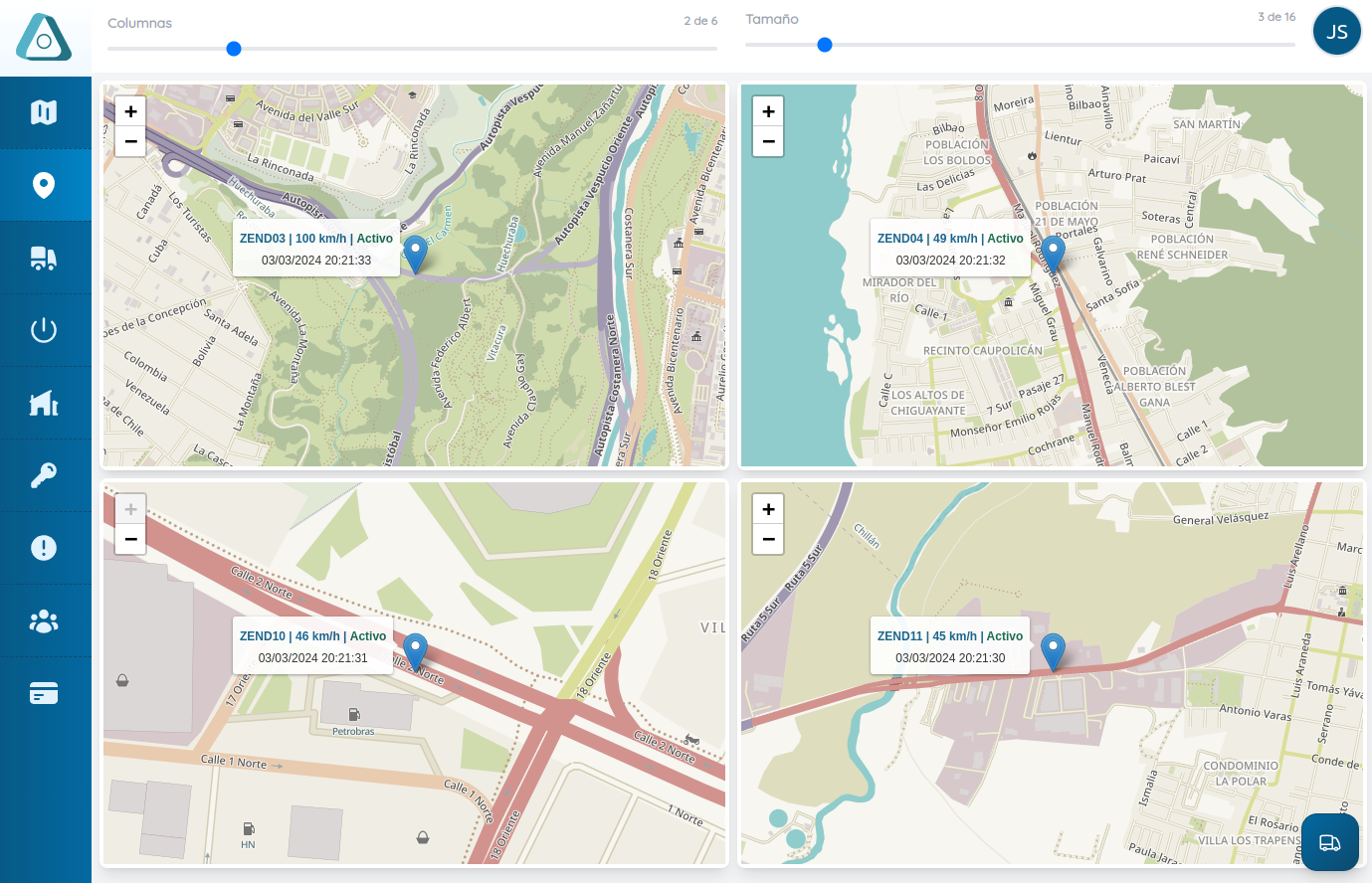The width and height of the screenshot is (1372, 883).
Task: Zoom in on the ZEND11 map
Action: coord(768,509)
